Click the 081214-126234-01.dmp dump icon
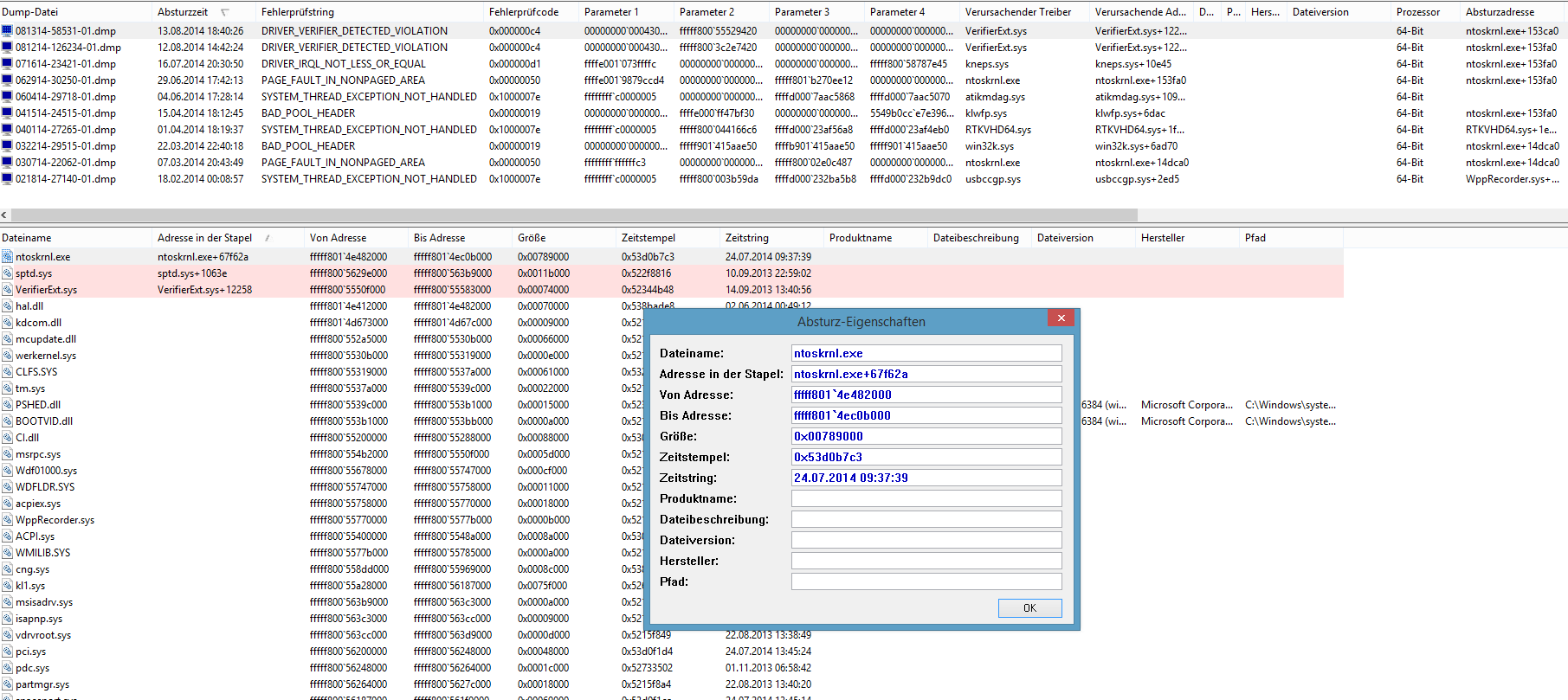The height and width of the screenshot is (700, 1568). (7, 47)
